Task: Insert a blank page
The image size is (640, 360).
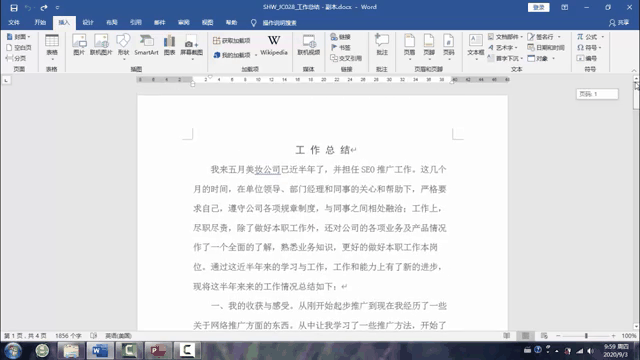Action: click(x=19, y=47)
